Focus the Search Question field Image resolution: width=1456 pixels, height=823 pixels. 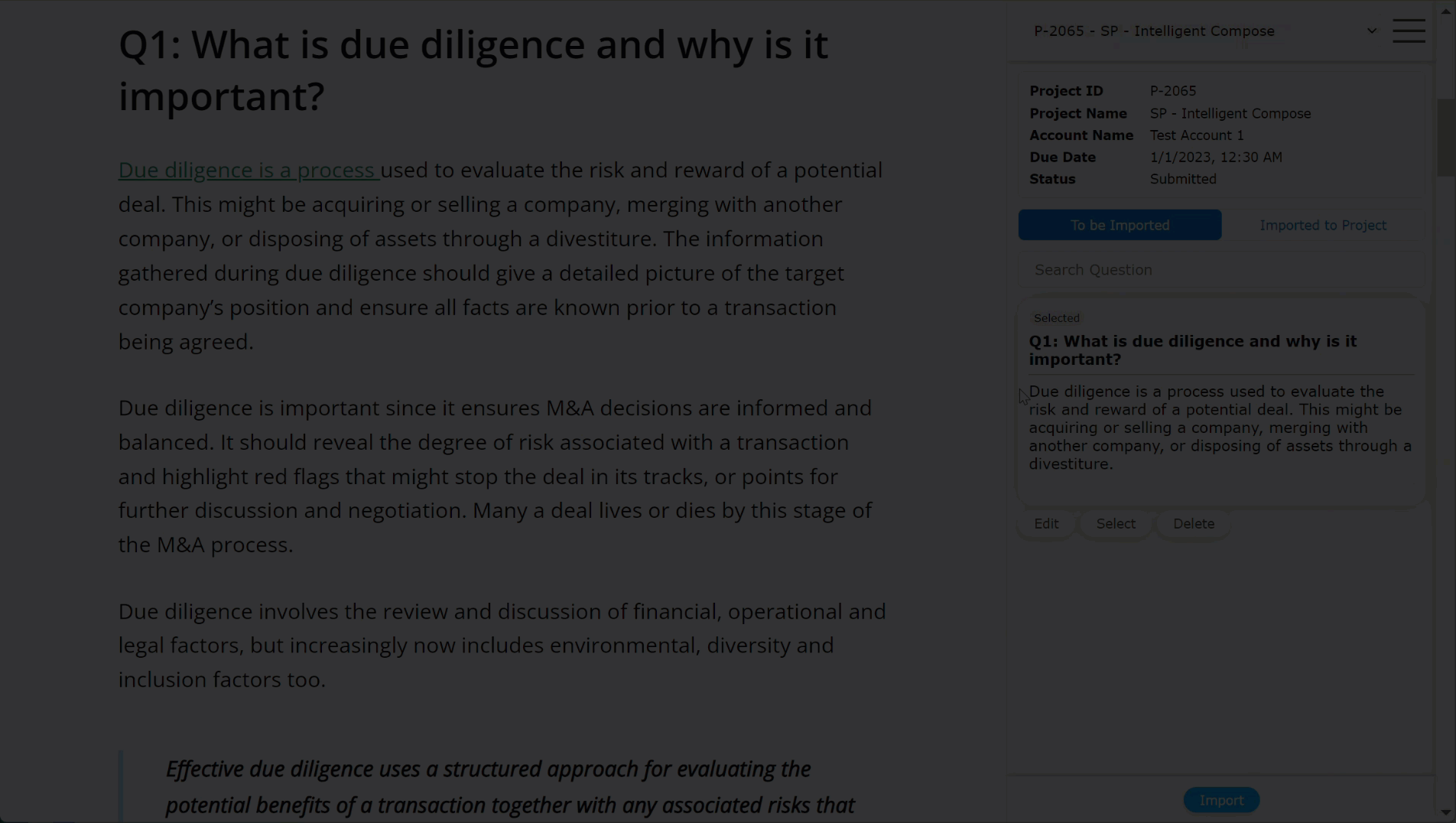(1221, 270)
